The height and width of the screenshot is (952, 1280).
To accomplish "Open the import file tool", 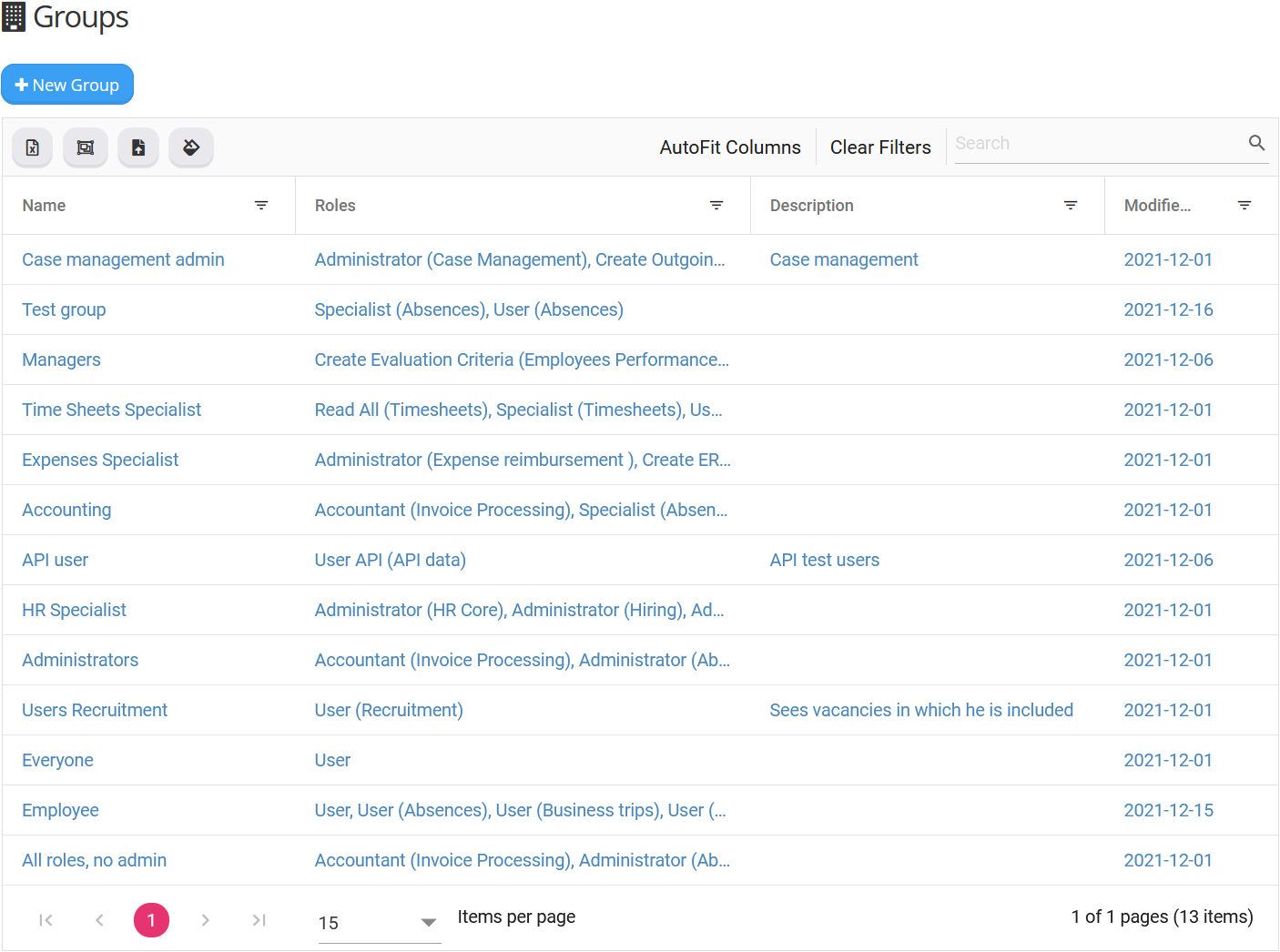I will click(137, 147).
